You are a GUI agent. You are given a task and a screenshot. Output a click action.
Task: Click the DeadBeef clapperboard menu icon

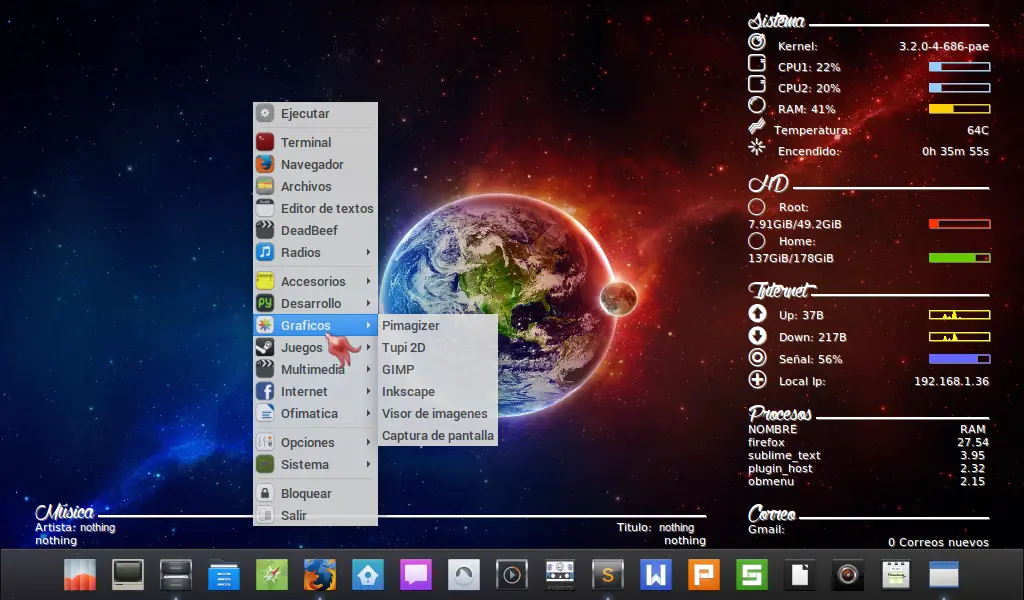pos(265,230)
